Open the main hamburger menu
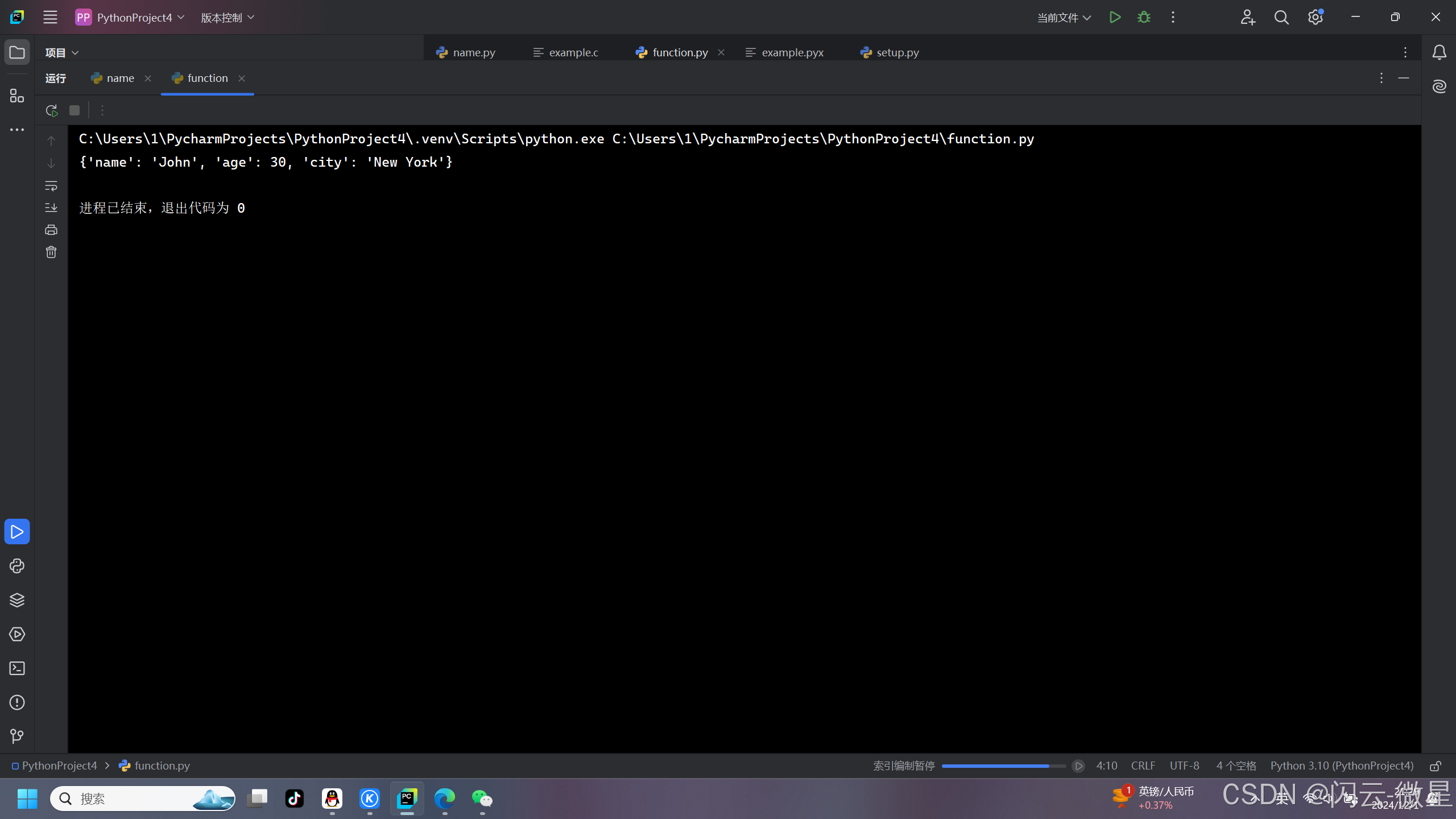This screenshot has height=819, width=1456. click(x=50, y=17)
